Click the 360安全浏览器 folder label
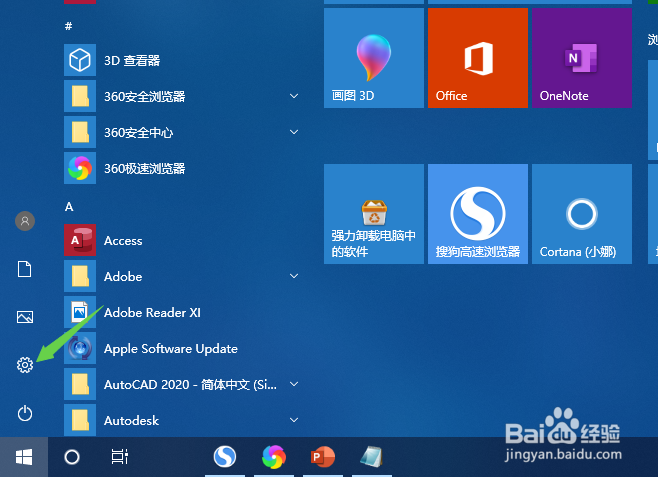 coord(145,96)
